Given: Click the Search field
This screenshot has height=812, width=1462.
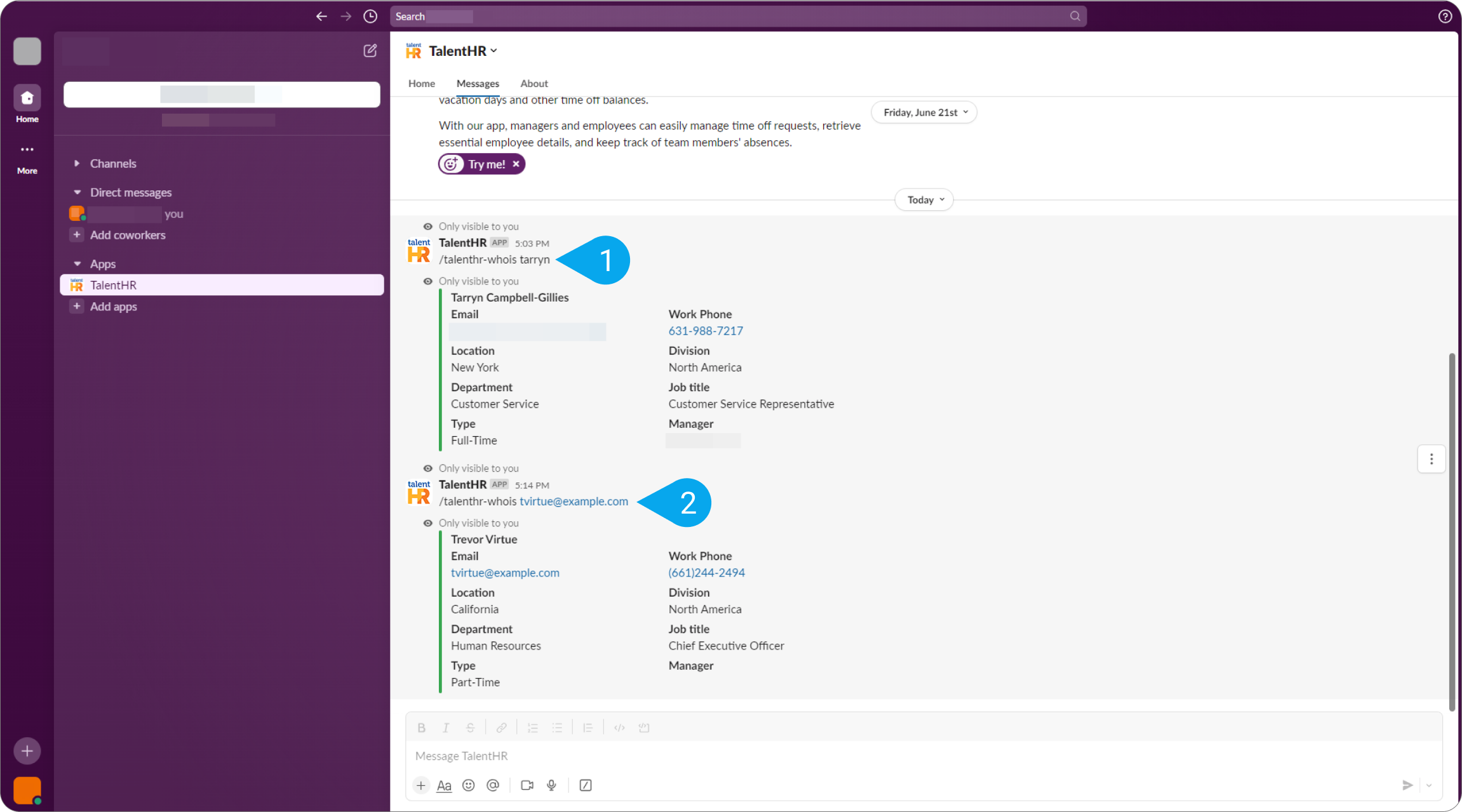Looking at the screenshot, I should point(738,17).
